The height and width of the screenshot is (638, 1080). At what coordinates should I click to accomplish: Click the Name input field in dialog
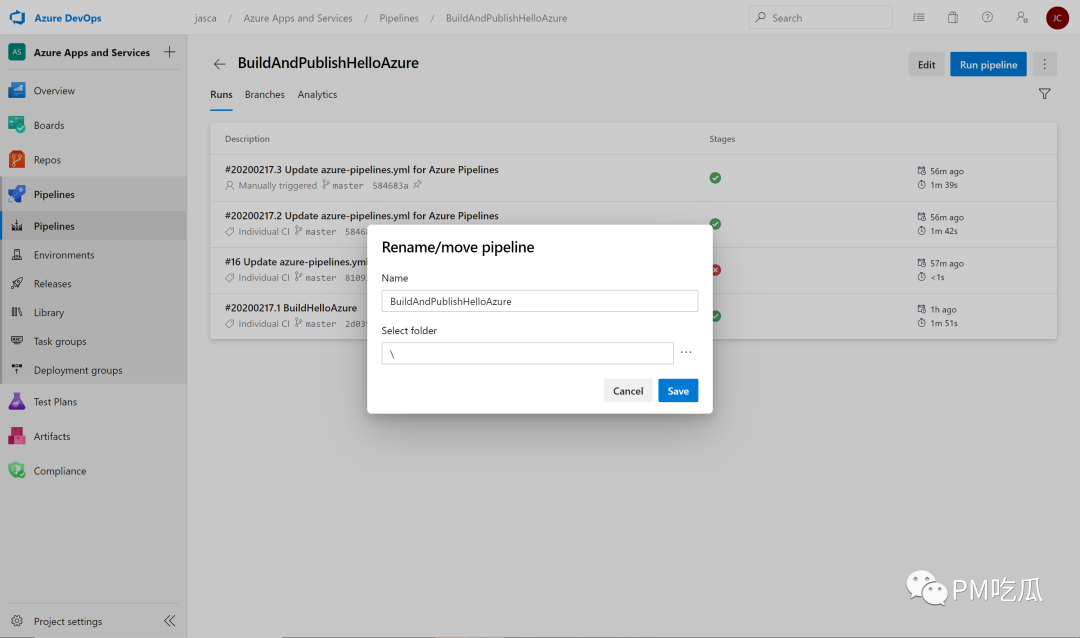click(540, 301)
